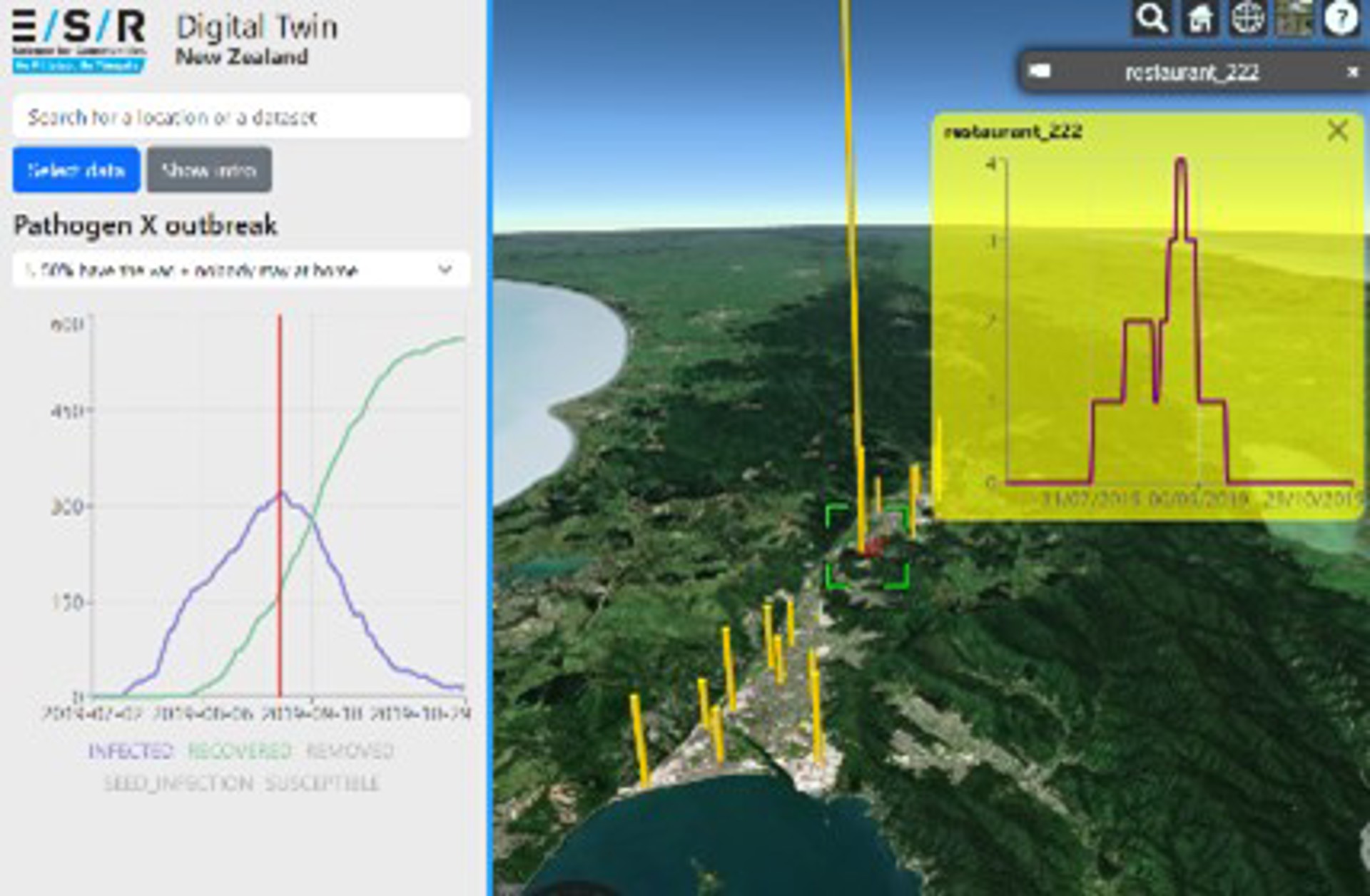Click the 450 y-axis label on outbreak chart
Viewport: 1370px width, 896px height.
pos(66,412)
